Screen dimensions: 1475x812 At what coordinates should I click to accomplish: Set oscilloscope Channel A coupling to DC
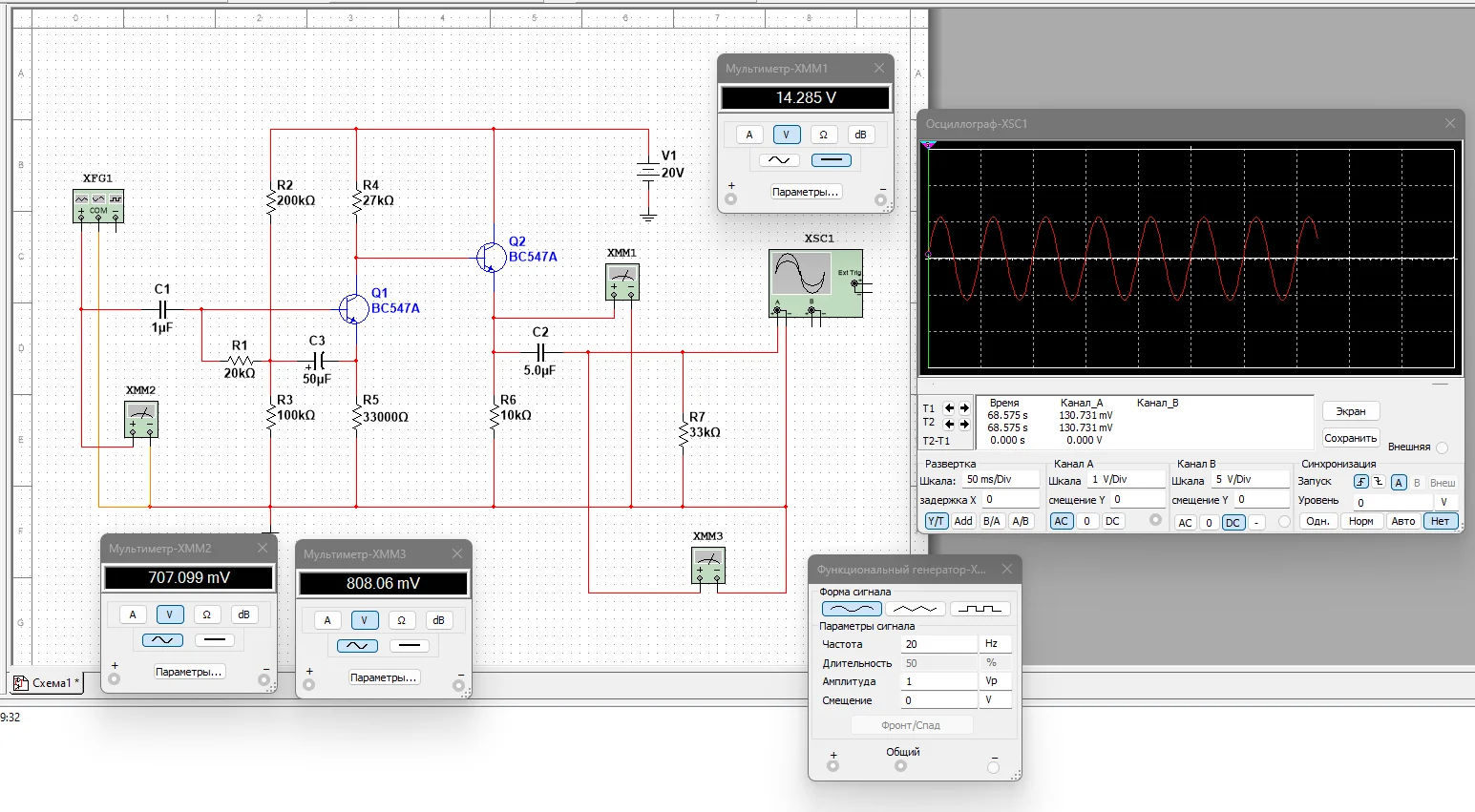click(x=1112, y=521)
